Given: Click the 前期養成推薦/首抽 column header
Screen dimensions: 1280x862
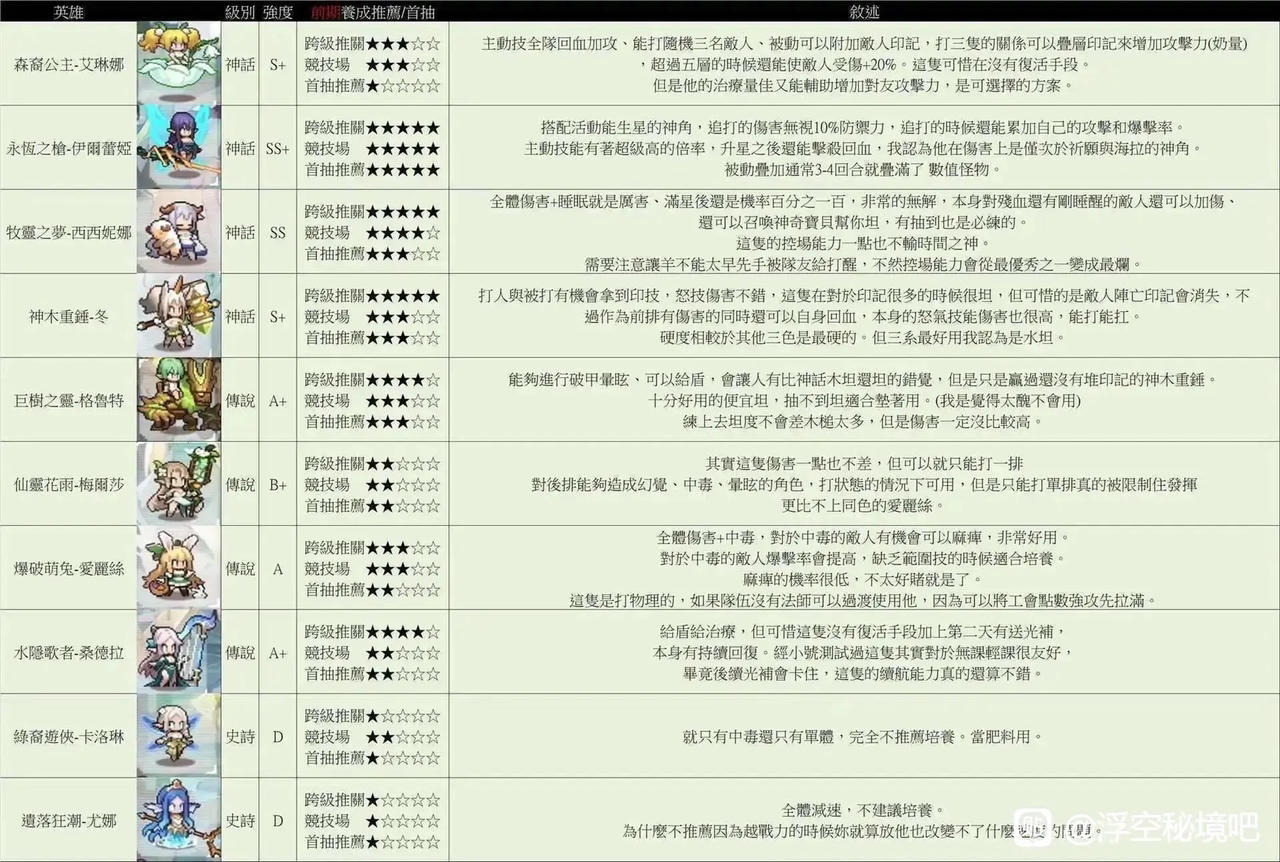Looking at the screenshot, I should pos(373,11).
